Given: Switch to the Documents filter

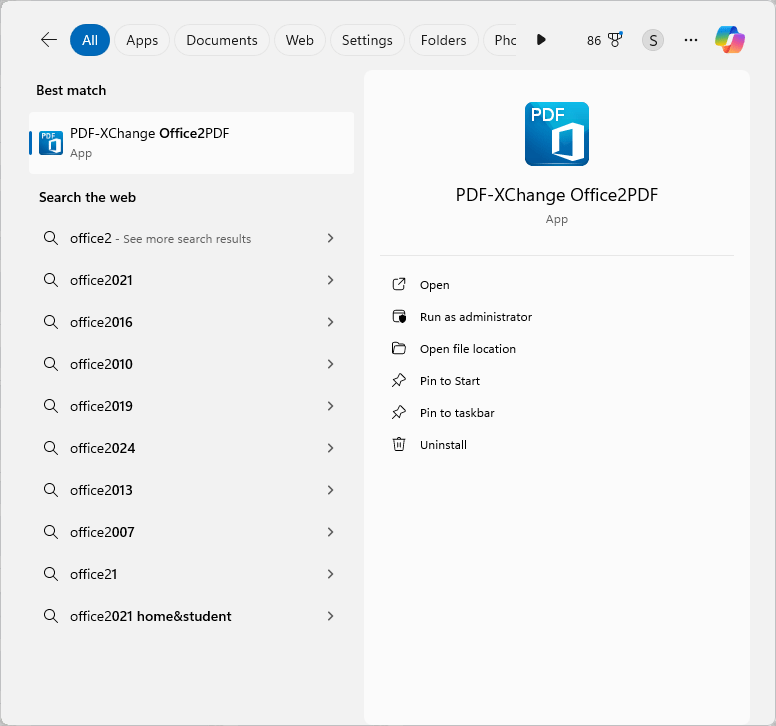Looking at the screenshot, I should point(222,40).
